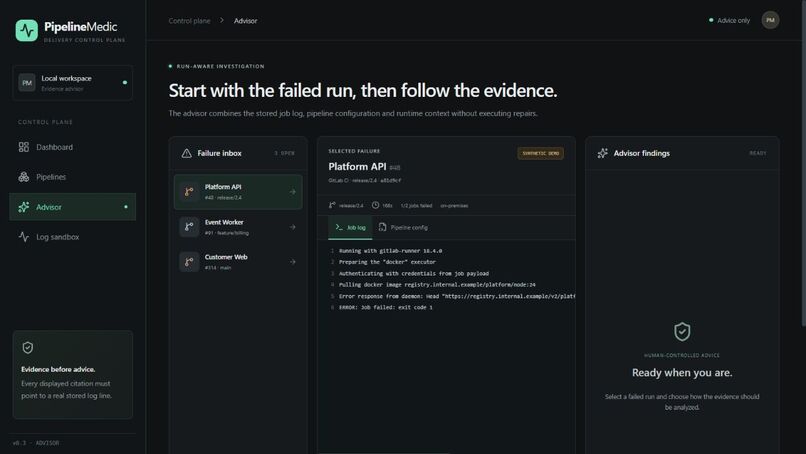Click the shield check icon in findings panel
Viewport: 806px width, 454px height.
click(682, 332)
